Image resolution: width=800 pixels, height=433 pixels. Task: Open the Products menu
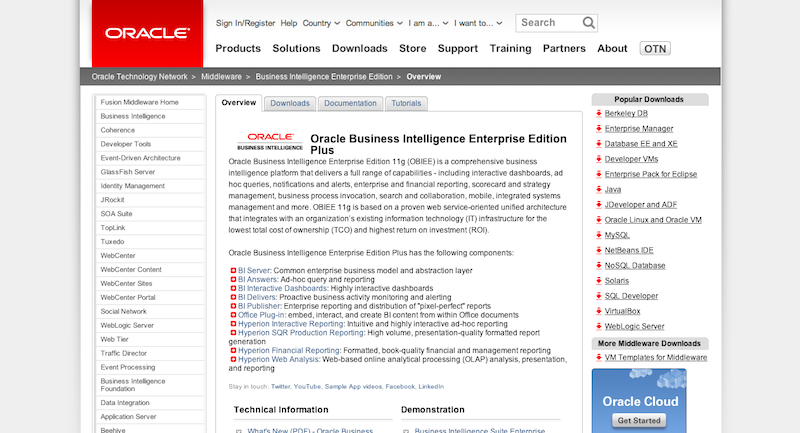click(x=238, y=48)
